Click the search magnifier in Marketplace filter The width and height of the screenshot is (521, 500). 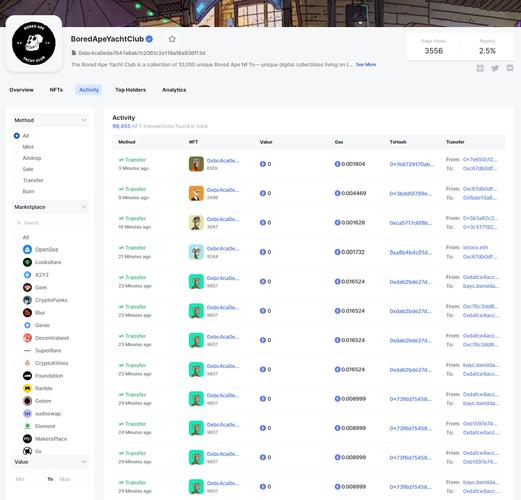click(x=19, y=223)
